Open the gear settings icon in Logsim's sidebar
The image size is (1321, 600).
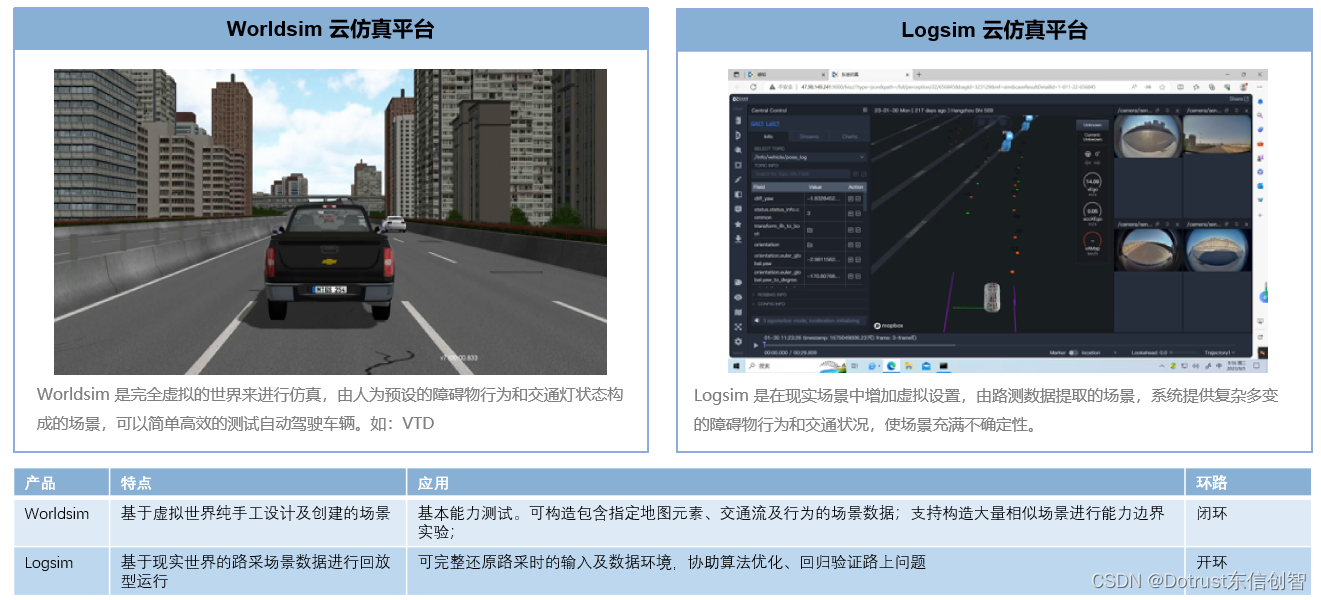click(x=738, y=341)
